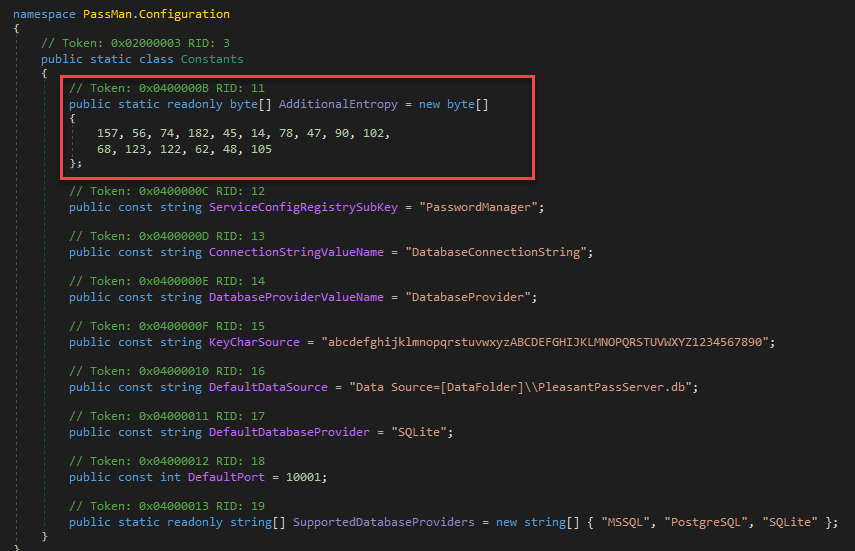Select the "MSSQL" string in the array
This screenshot has height=551, width=855.
coord(625,522)
